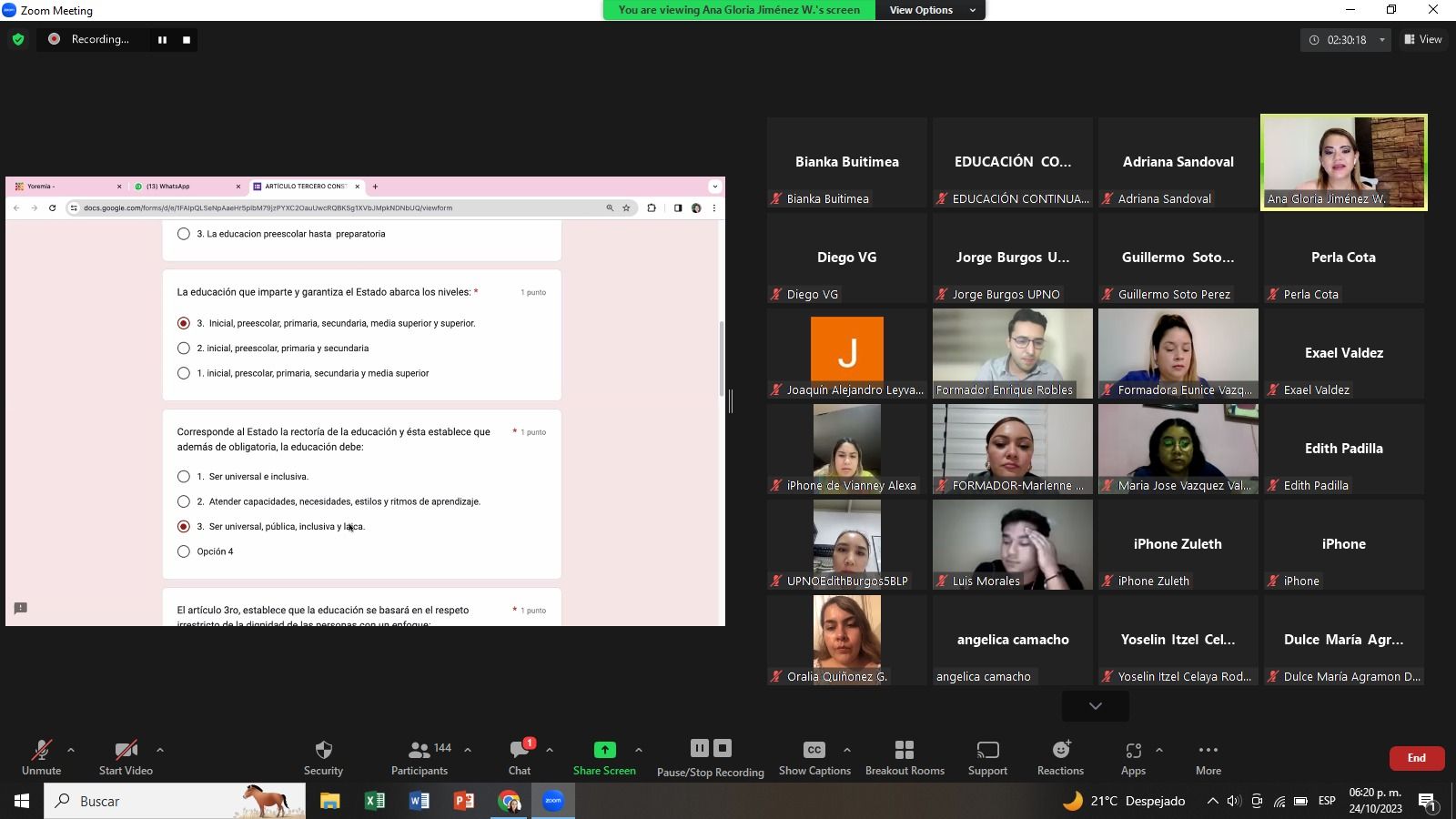Stop the recording in top bar
Screen dimensions: 1456x819
(x=187, y=40)
